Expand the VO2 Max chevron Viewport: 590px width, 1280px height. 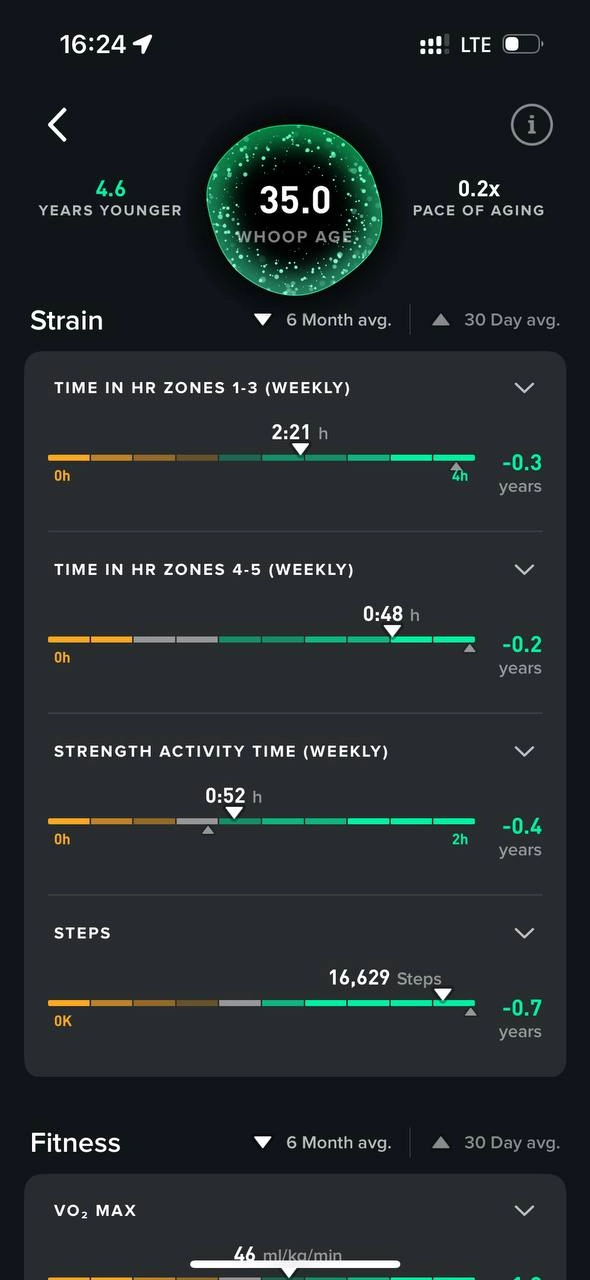click(x=524, y=1210)
